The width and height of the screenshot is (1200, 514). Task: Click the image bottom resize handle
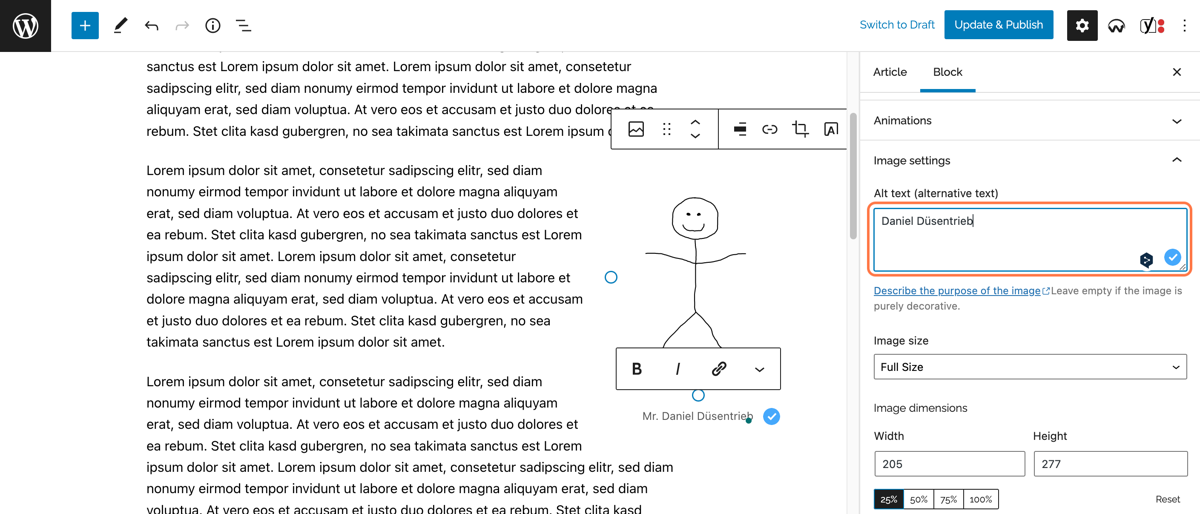698,395
